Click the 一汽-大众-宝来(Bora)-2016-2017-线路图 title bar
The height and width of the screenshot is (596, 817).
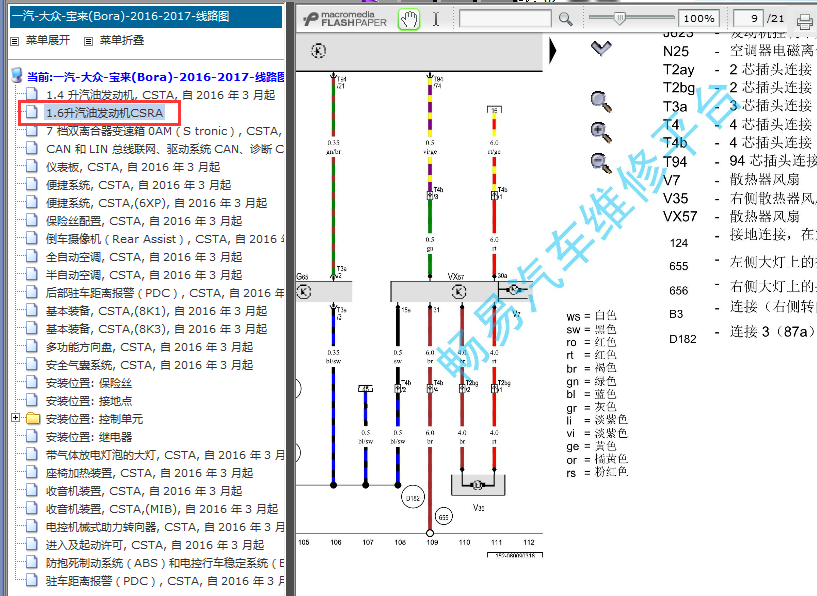coord(146,17)
